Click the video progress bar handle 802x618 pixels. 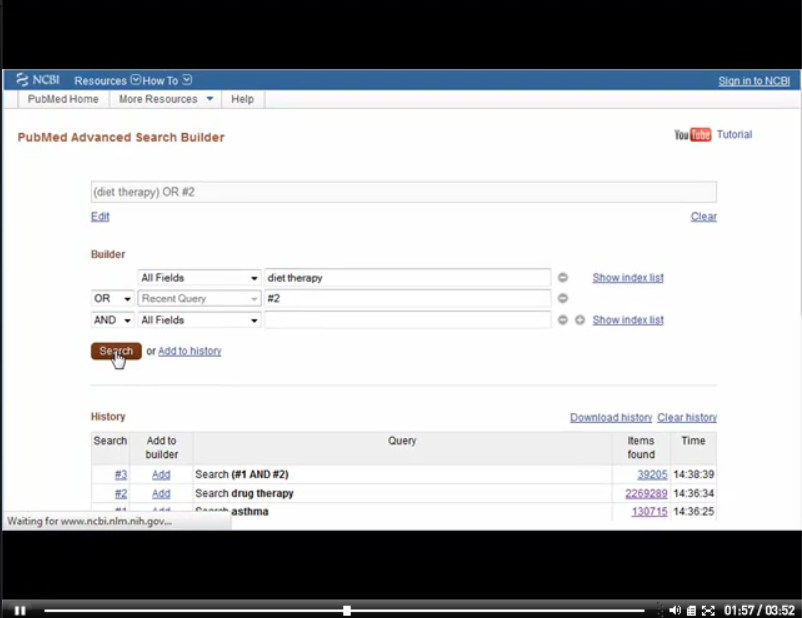347,610
